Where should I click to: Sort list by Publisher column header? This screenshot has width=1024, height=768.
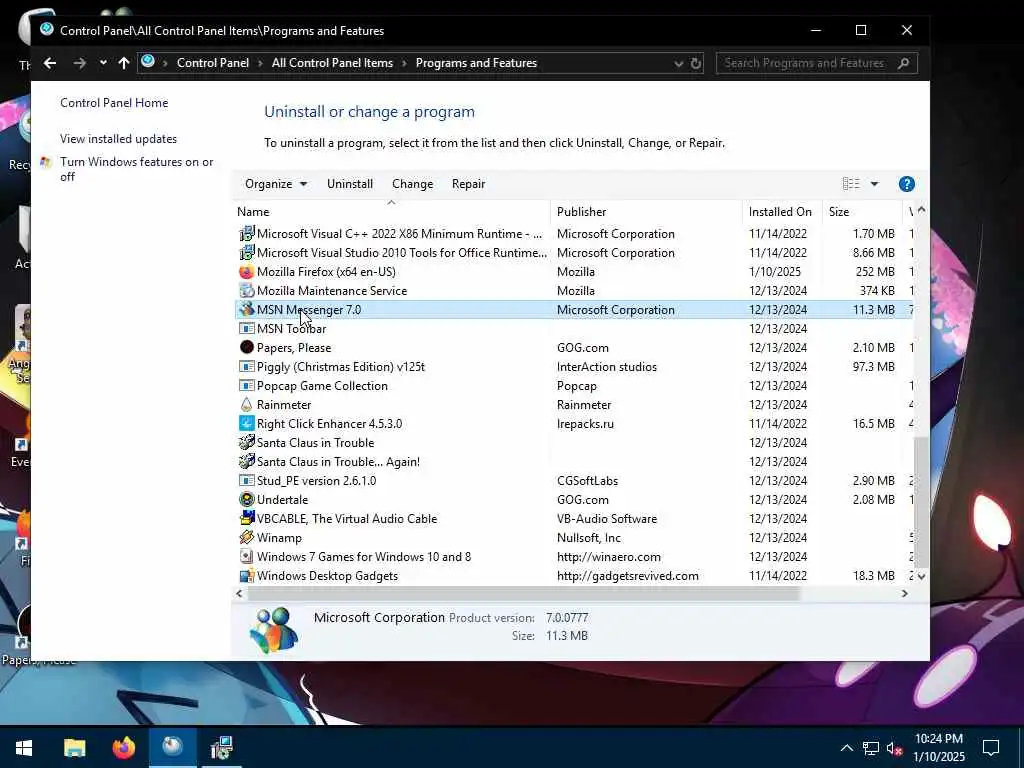(x=647, y=212)
